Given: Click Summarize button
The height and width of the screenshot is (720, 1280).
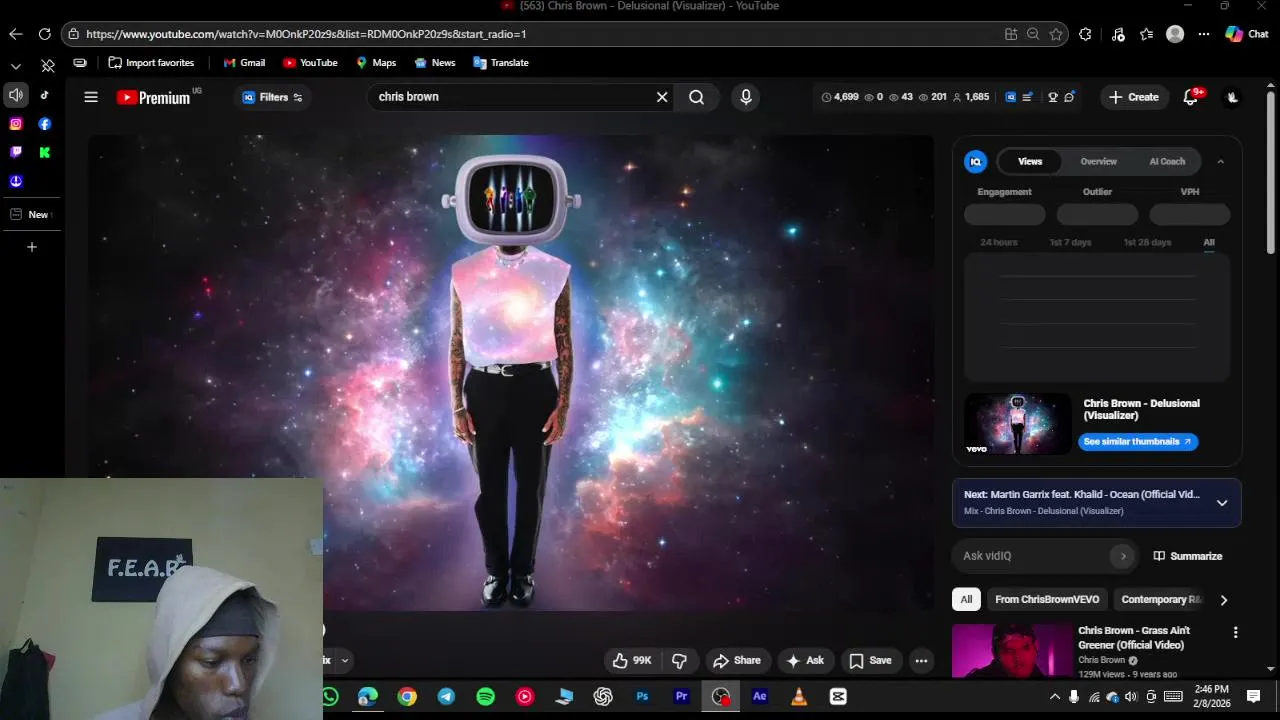Looking at the screenshot, I should (1188, 556).
